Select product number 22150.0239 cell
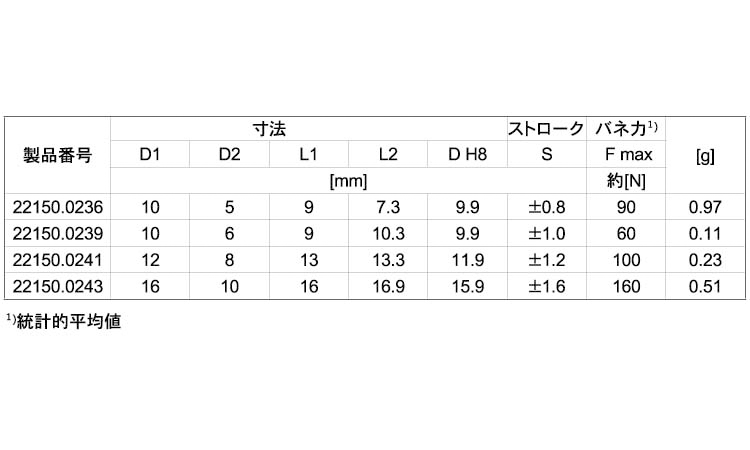Viewport: 750px width, 450px height. click(x=58, y=233)
